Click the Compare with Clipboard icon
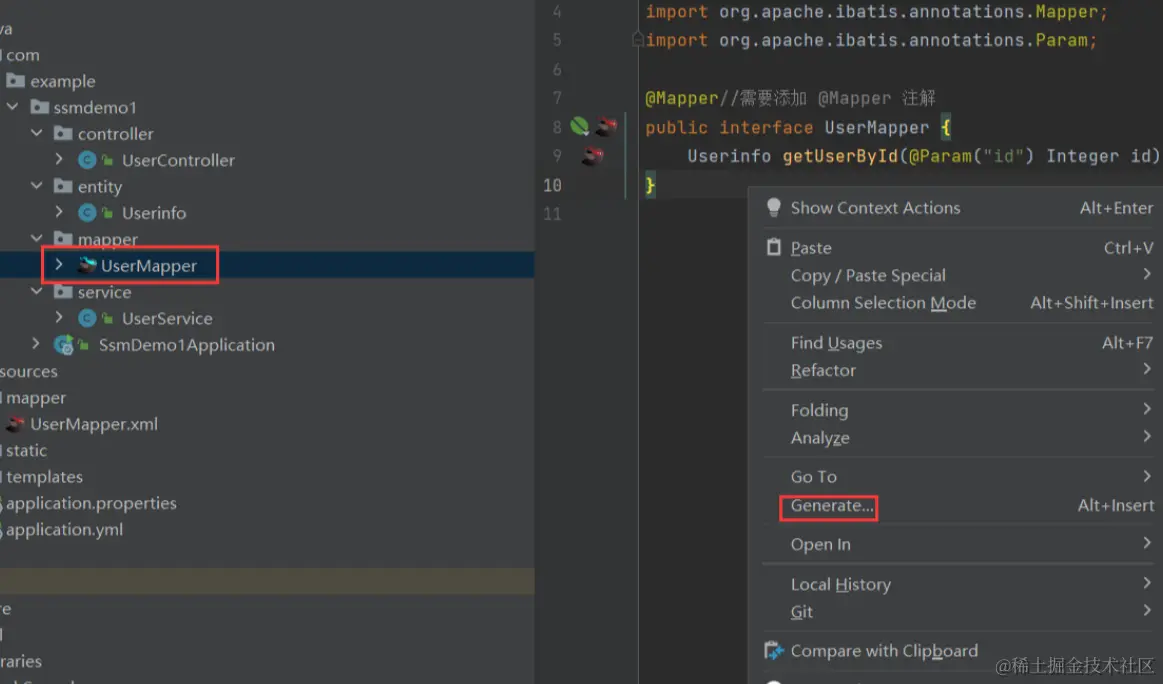 click(x=774, y=651)
